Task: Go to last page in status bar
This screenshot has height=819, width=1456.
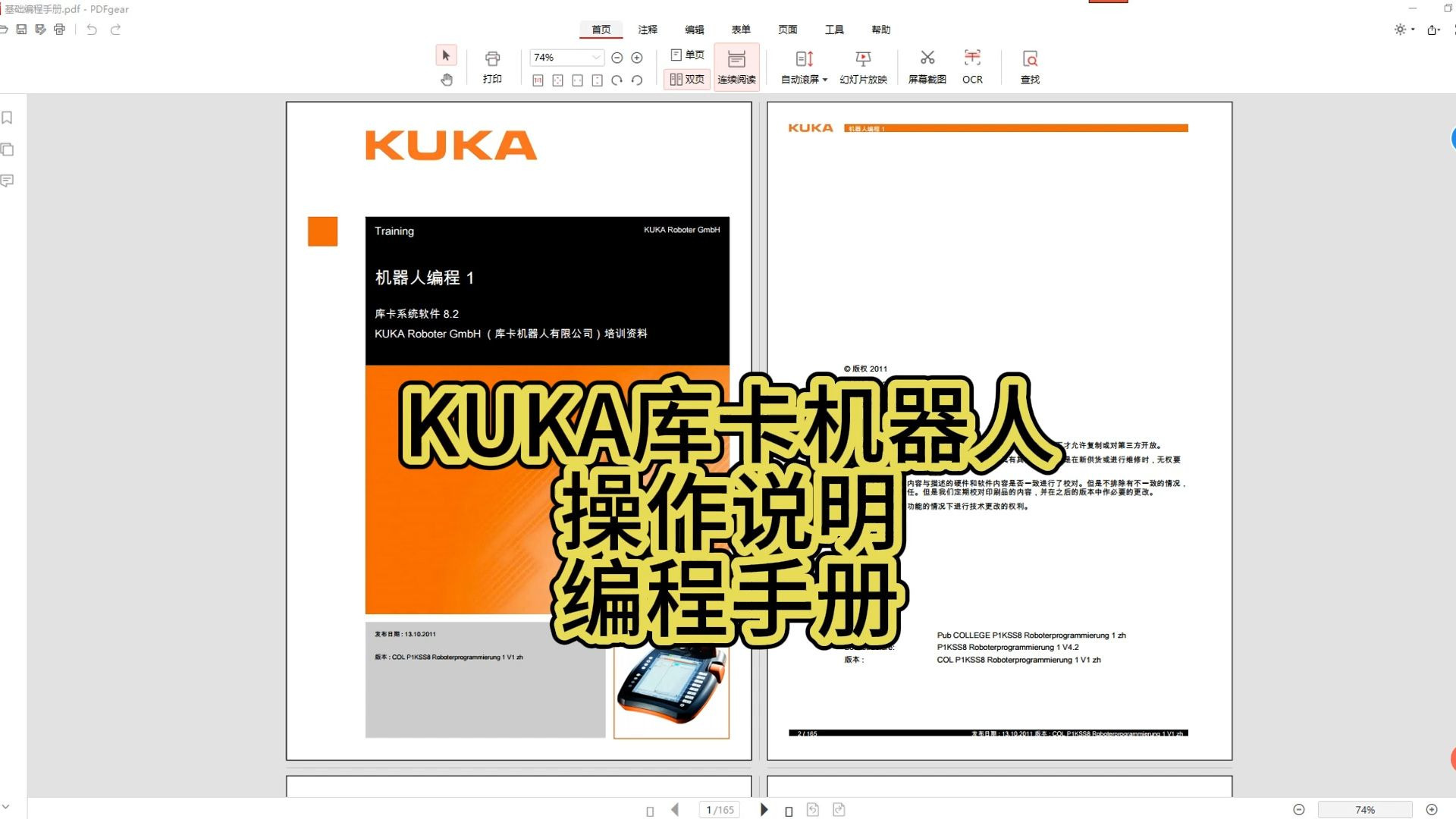Action: [789, 811]
